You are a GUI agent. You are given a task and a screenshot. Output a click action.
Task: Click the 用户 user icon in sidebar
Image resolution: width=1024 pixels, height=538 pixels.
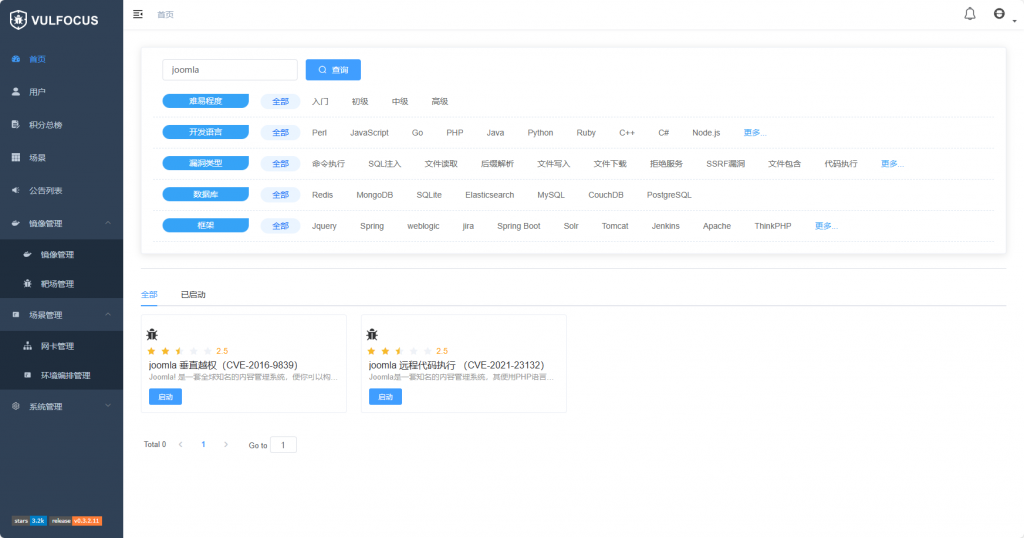coord(16,92)
